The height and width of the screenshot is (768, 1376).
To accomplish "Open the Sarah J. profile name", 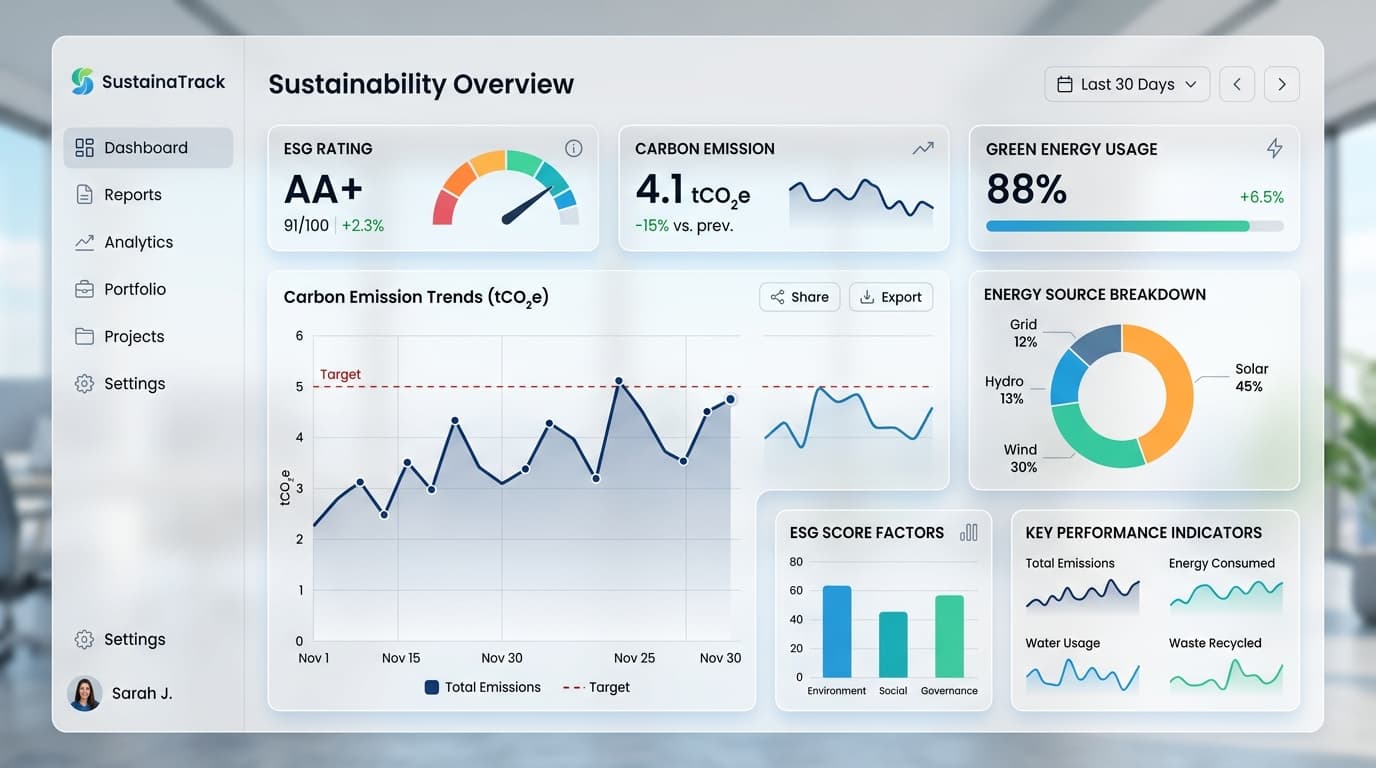I will 142,693.
